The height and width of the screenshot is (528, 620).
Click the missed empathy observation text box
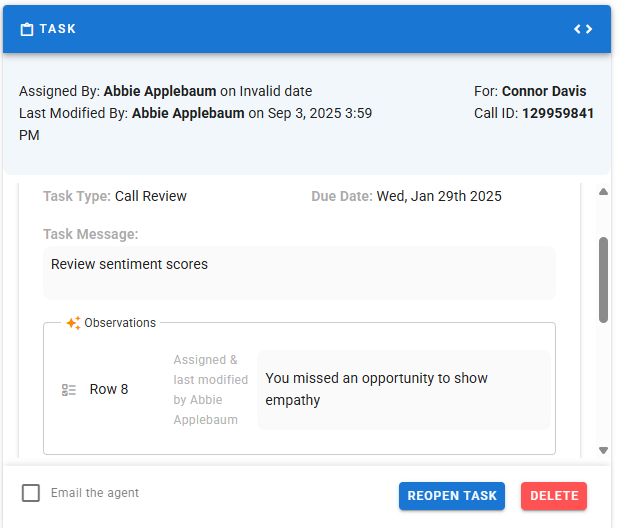tap(403, 390)
